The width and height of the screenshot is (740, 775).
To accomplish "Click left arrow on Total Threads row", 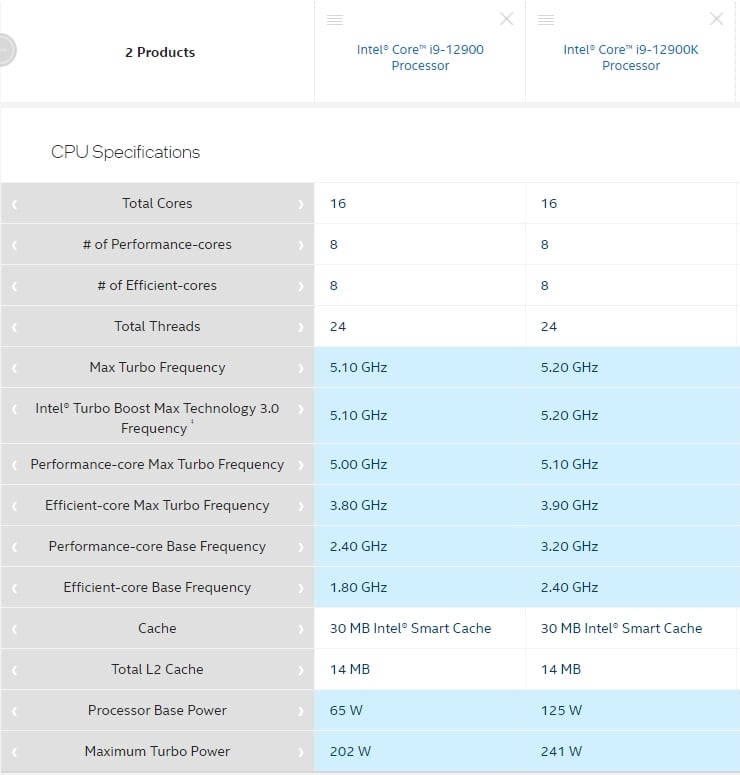I will [14, 327].
